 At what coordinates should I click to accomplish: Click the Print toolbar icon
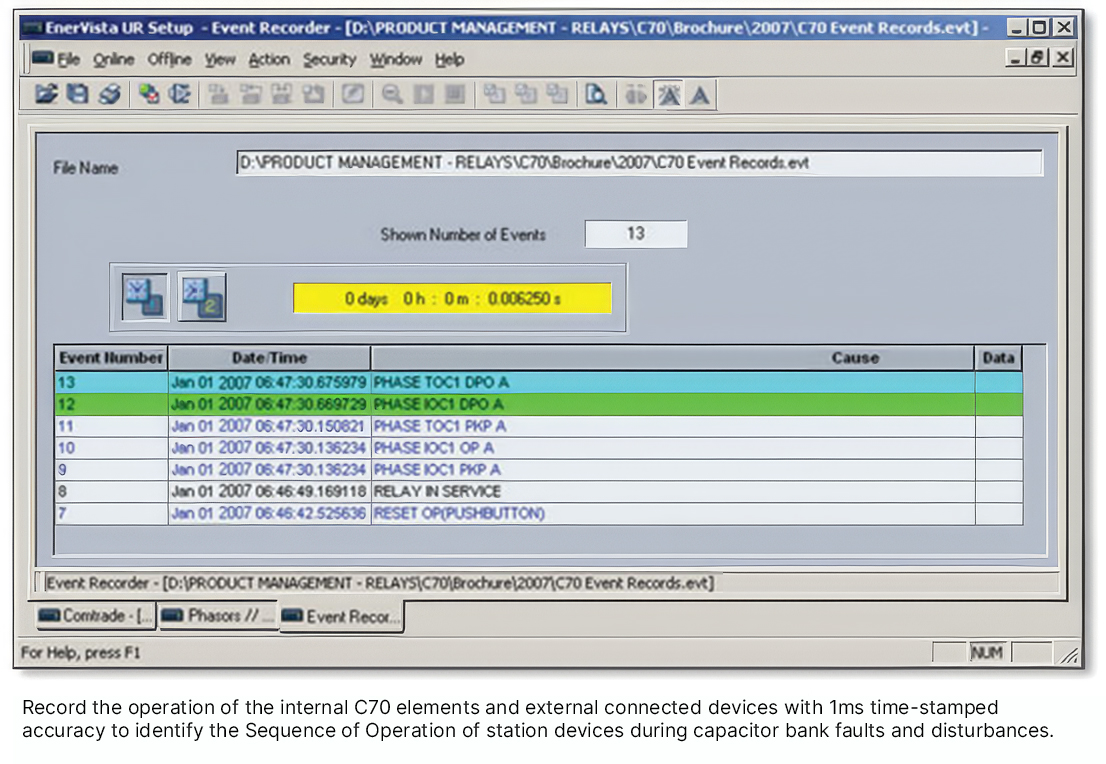[109, 94]
